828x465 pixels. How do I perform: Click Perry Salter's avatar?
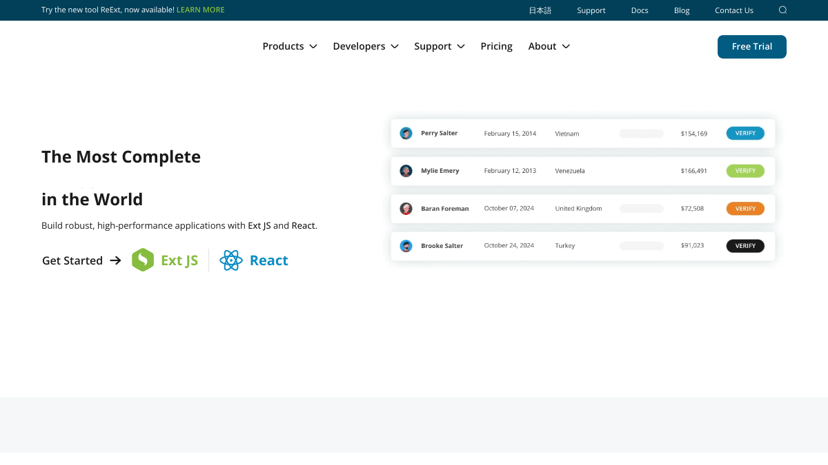(x=406, y=133)
